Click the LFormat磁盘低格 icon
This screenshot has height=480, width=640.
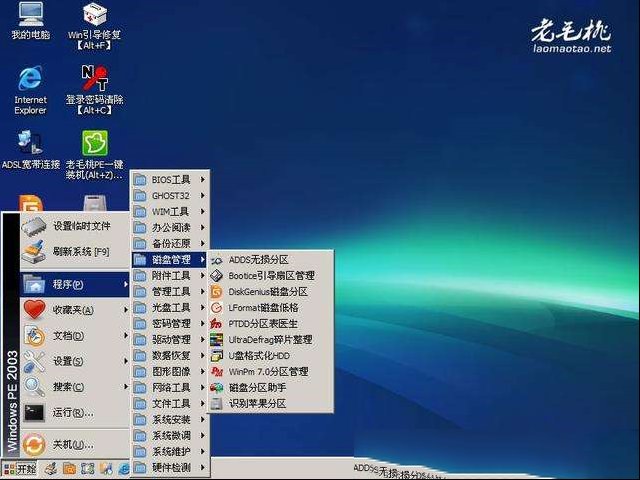(x=216, y=308)
